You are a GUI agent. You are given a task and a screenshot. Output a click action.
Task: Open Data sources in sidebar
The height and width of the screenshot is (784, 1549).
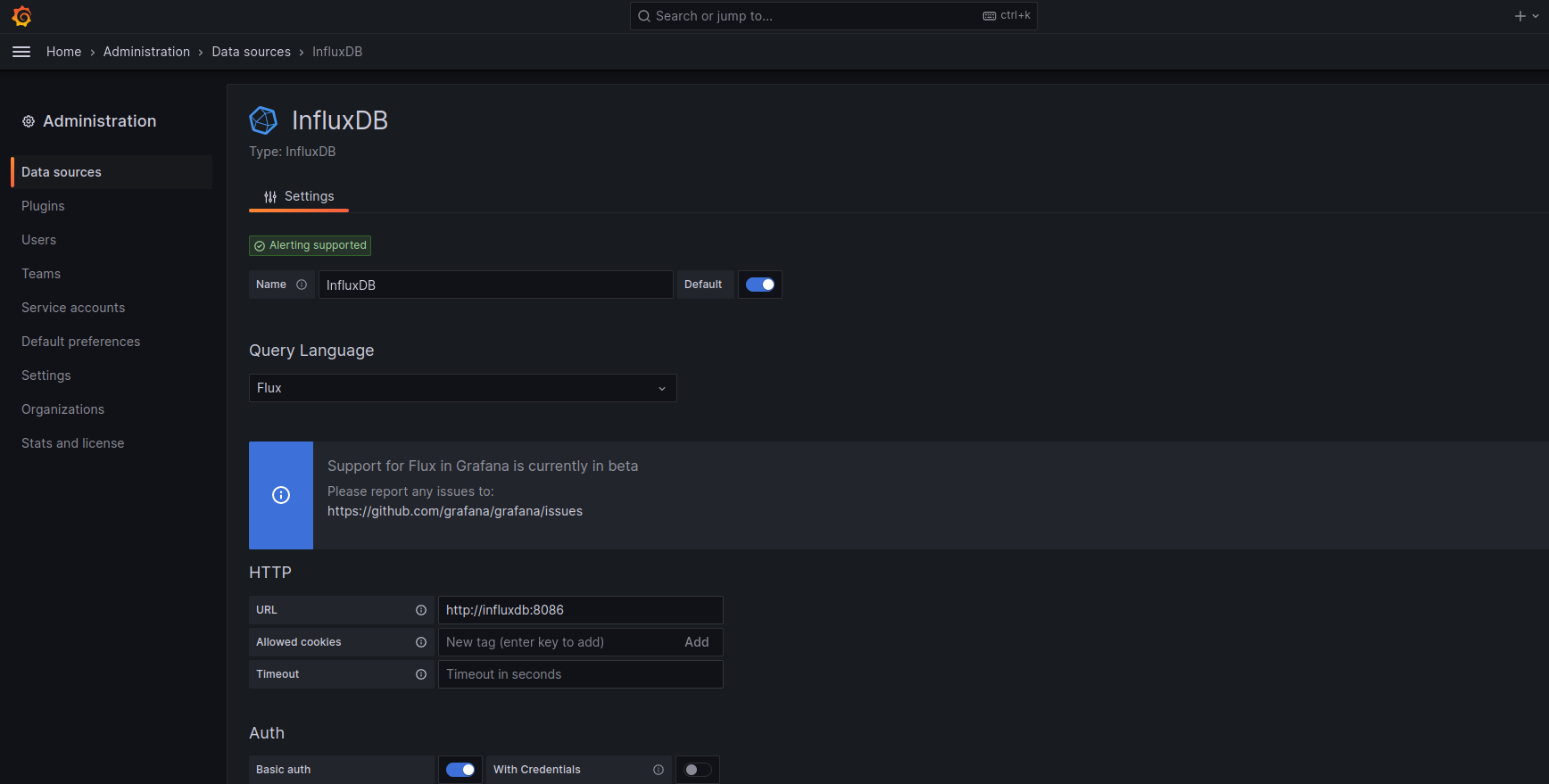tap(112, 172)
